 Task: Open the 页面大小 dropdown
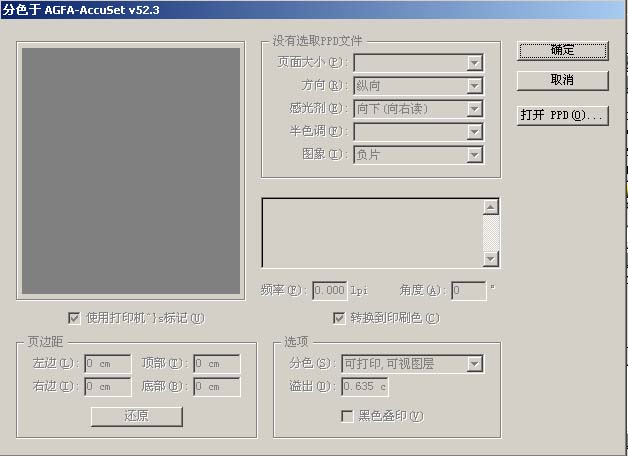tap(418, 63)
